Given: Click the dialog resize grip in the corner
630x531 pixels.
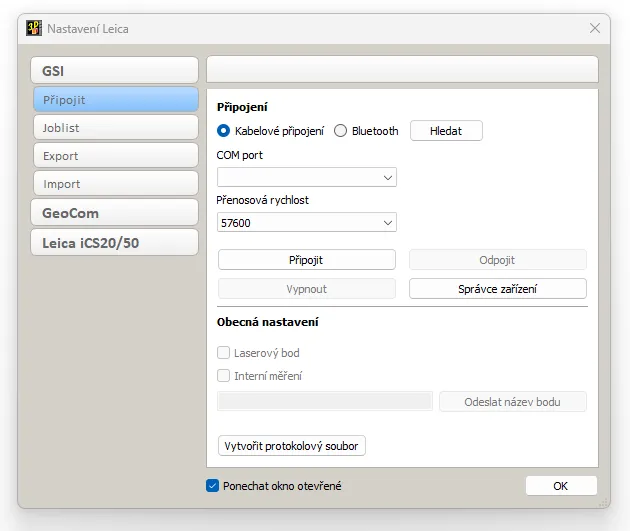Looking at the screenshot, I should [603, 502].
